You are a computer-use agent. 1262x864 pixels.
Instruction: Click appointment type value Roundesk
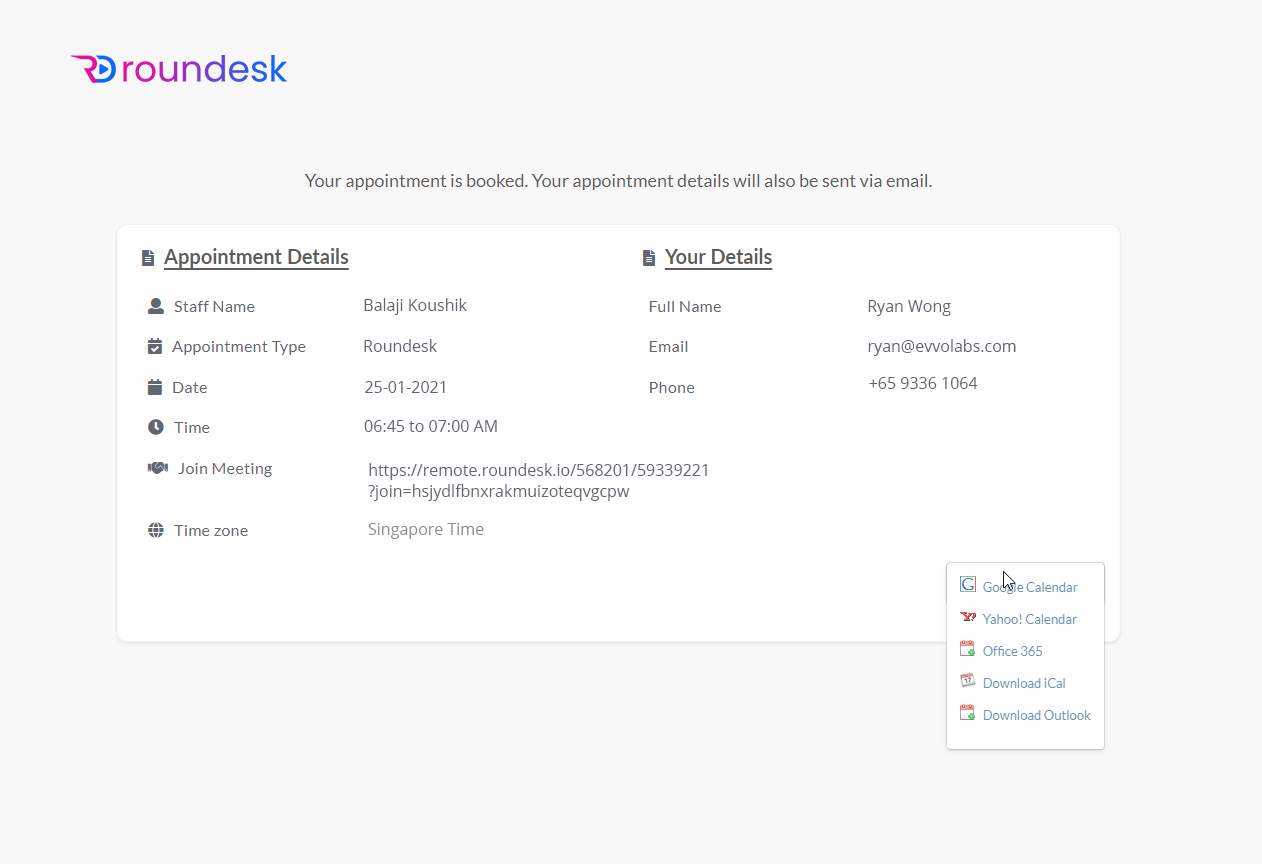tap(400, 346)
